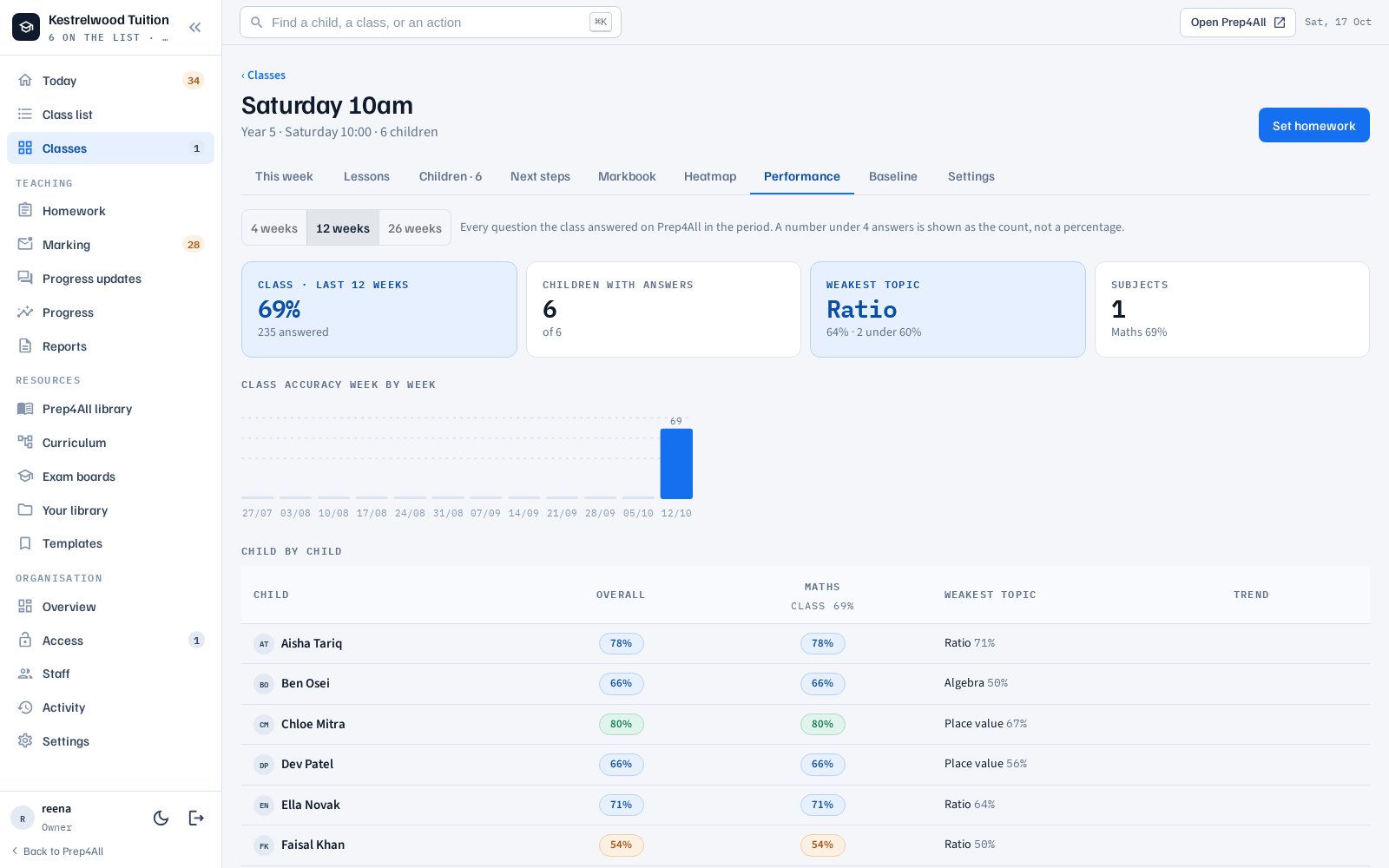This screenshot has height=868, width=1389.
Task: Click the Weakest topic Ratio card
Action: pyautogui.click(x=948, y=309)
